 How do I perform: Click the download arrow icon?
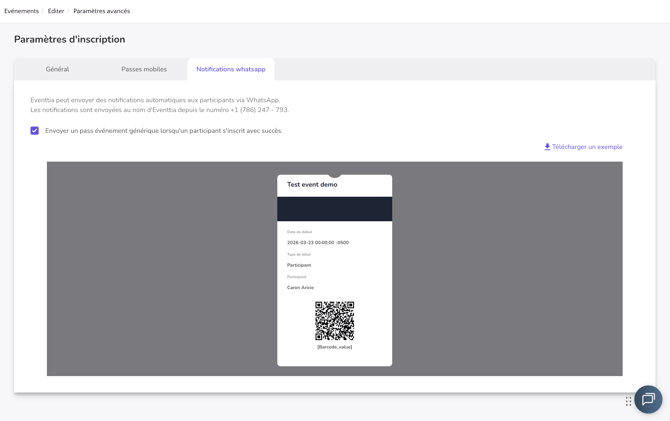pos(547,147)
